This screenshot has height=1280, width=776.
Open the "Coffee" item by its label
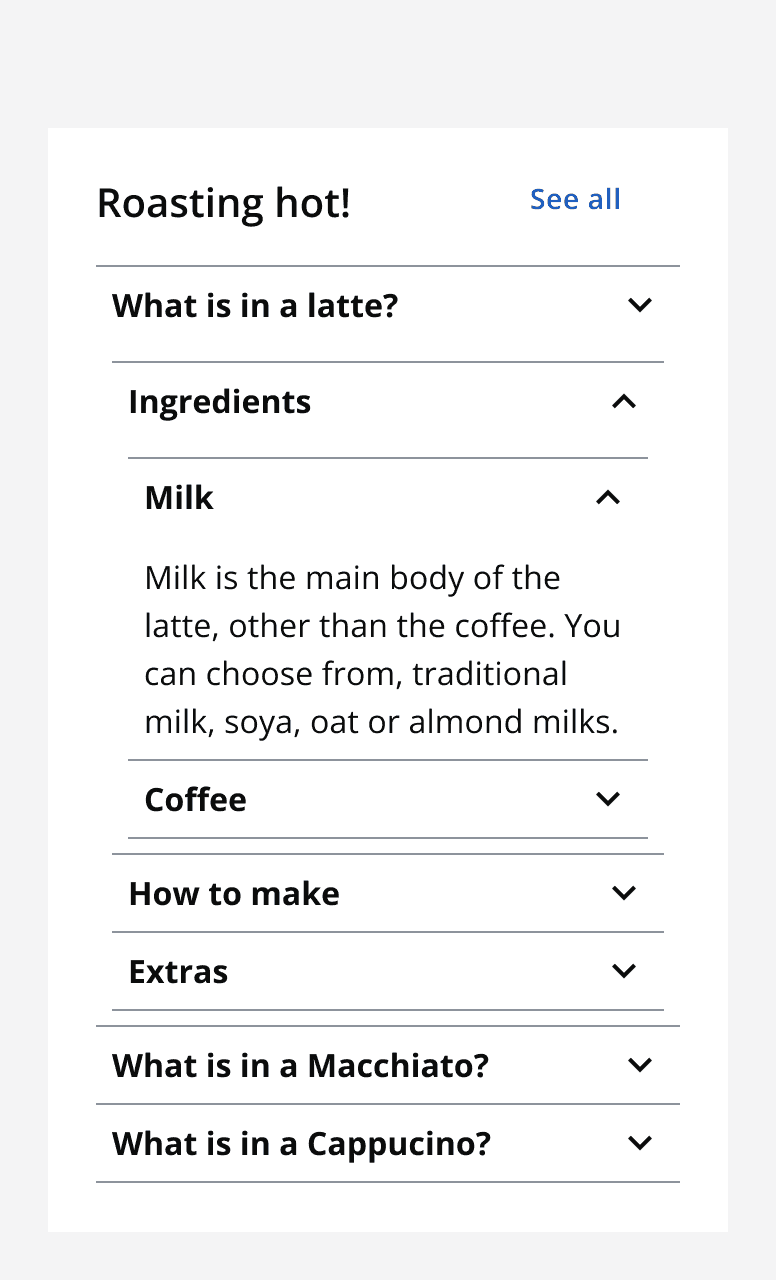pyautogui.click(x=195, y=799)
